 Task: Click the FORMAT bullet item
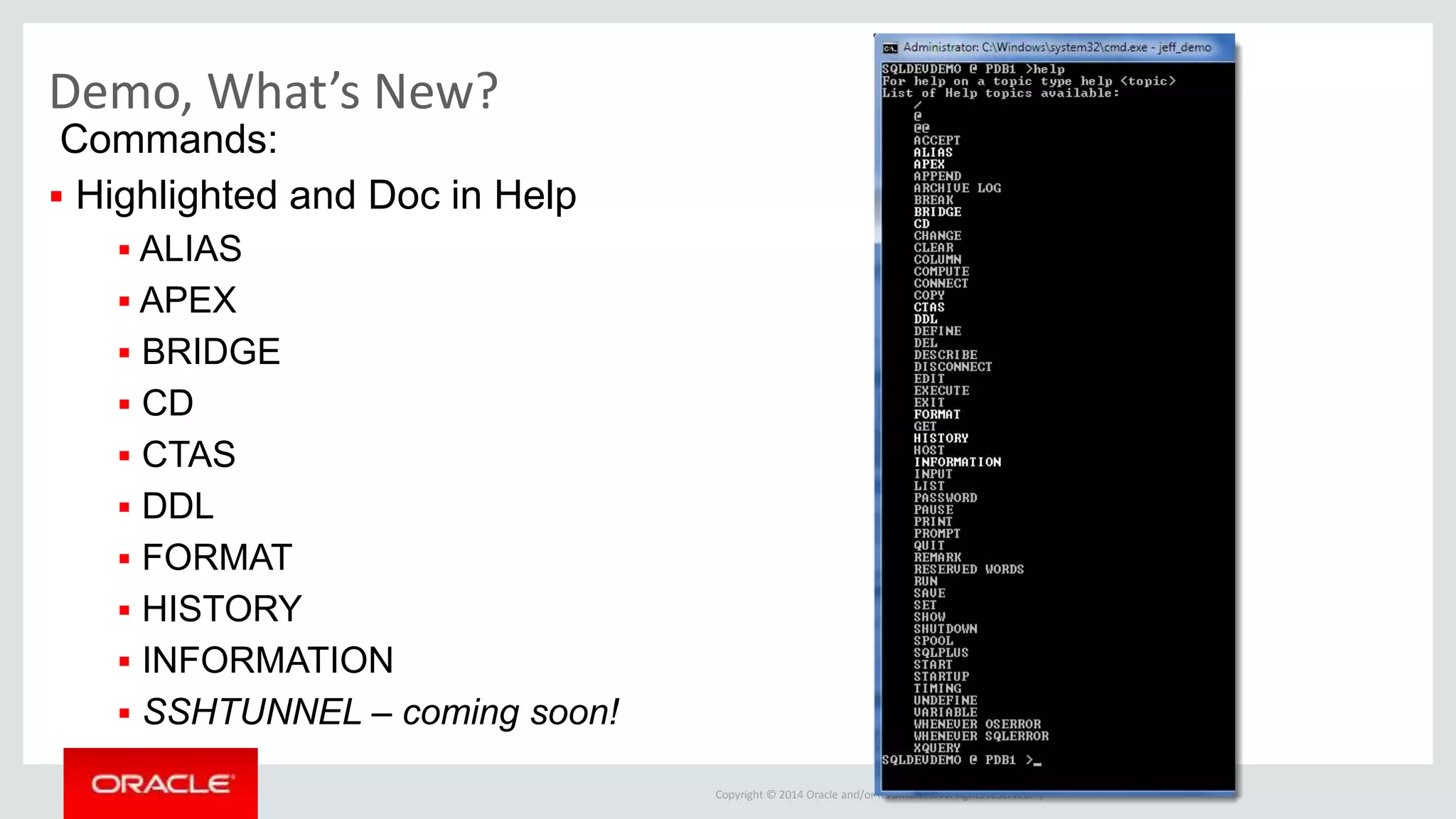(x=217, y=557)
